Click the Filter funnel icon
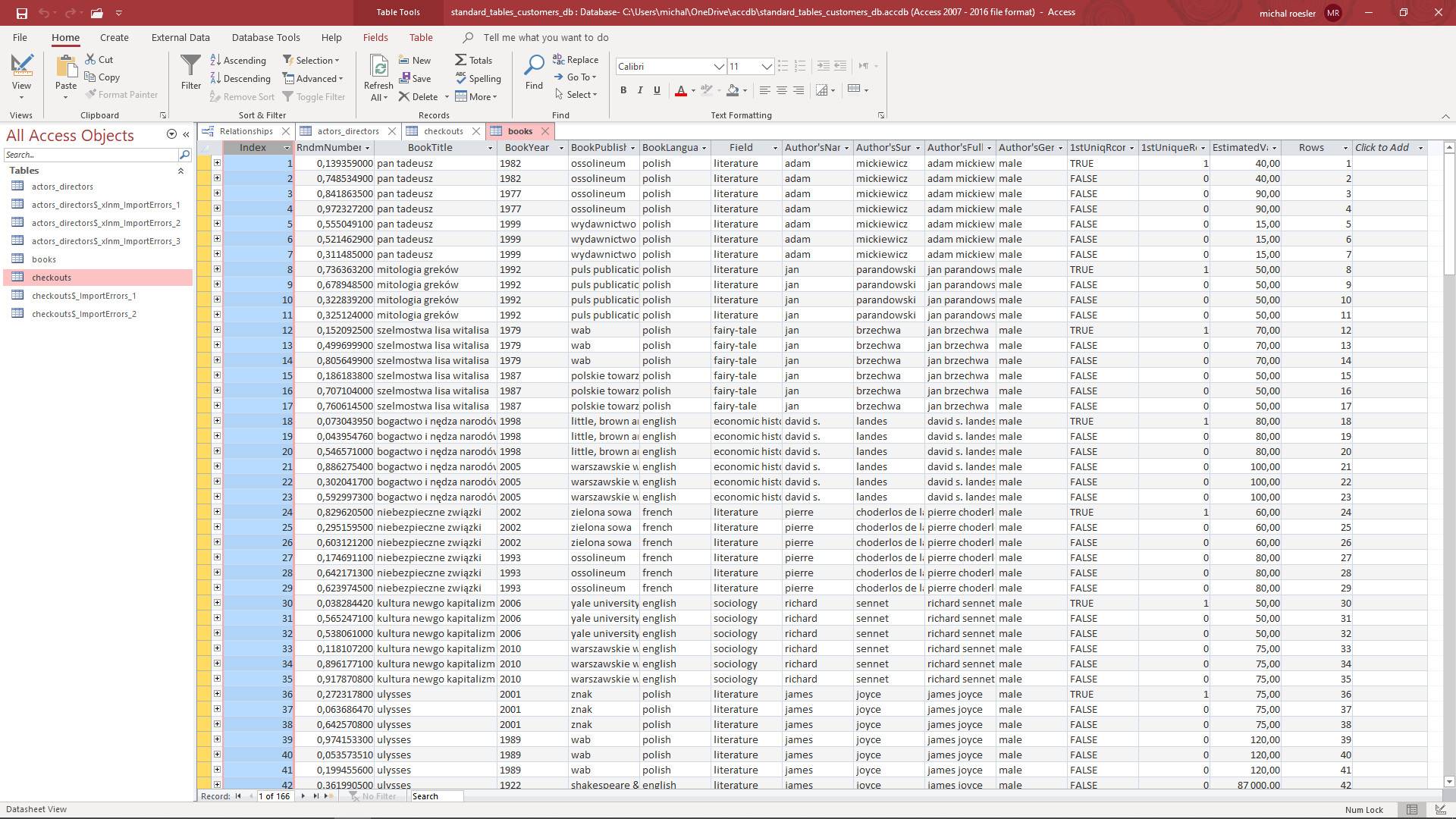Viewport: 1456px width, 819px height. click(191, 66)
